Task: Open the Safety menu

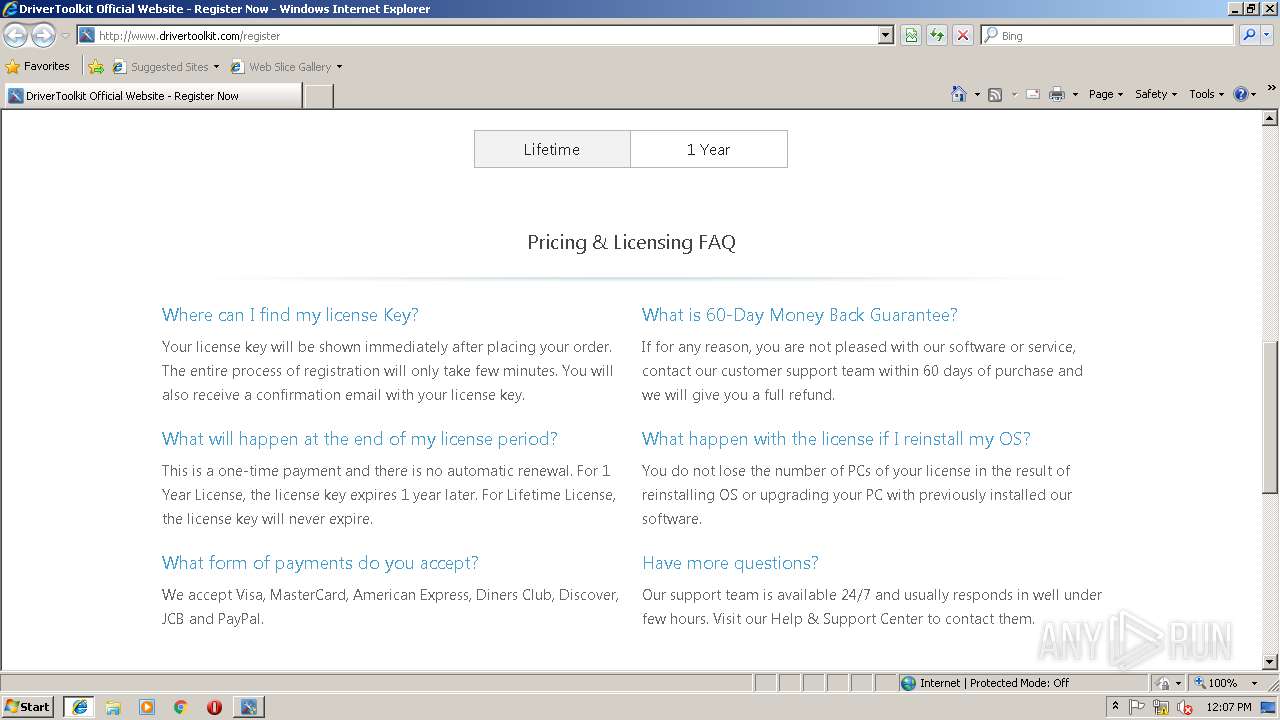Action: (x=1156, y=94)
